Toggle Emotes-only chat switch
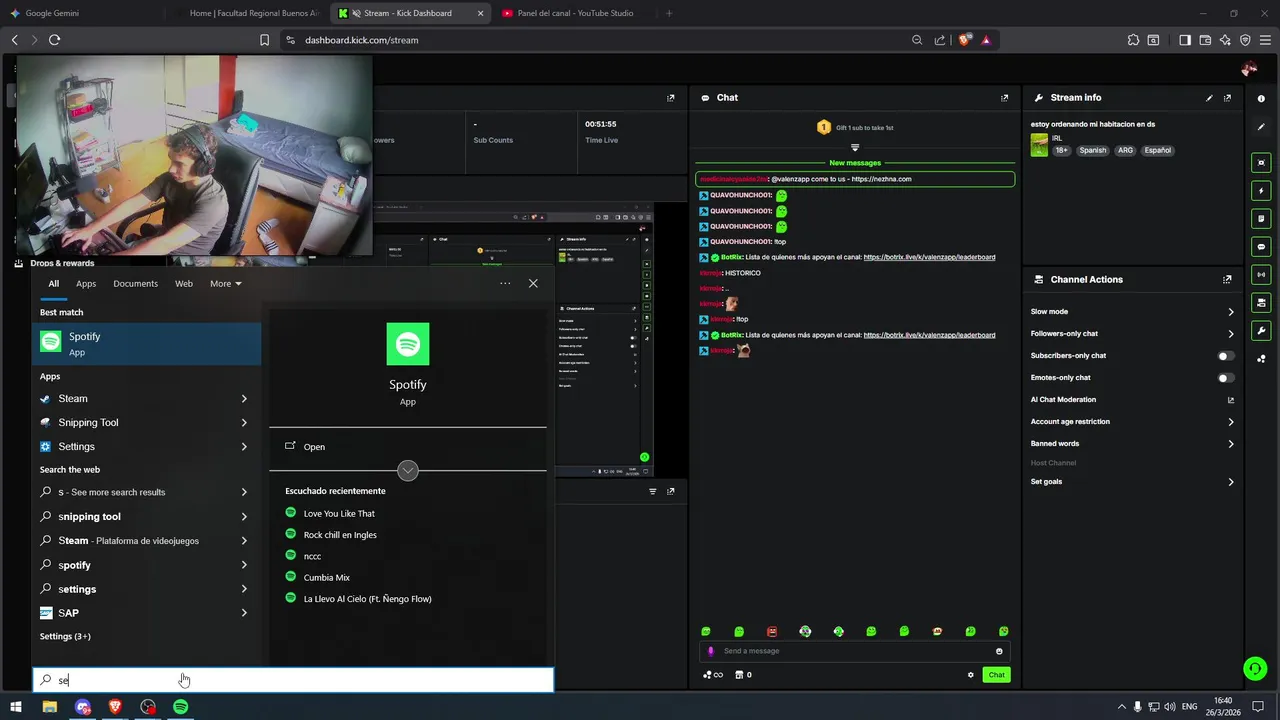This screenshot has width=1280, height=720. click(x=1225, y=378)
